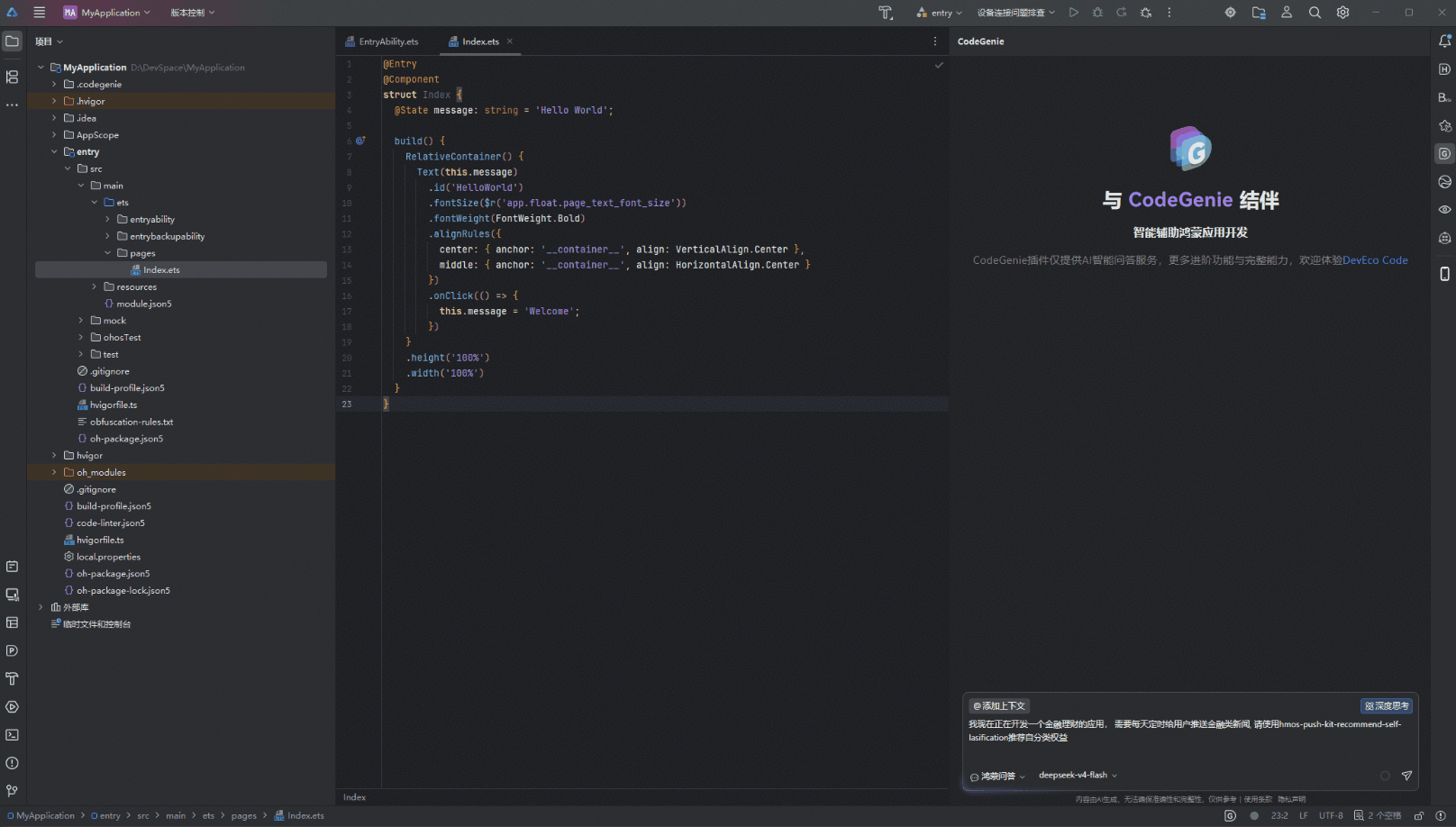
Task: Toggle the 深度思考 deep thinking option
Action: (1387, 706)
